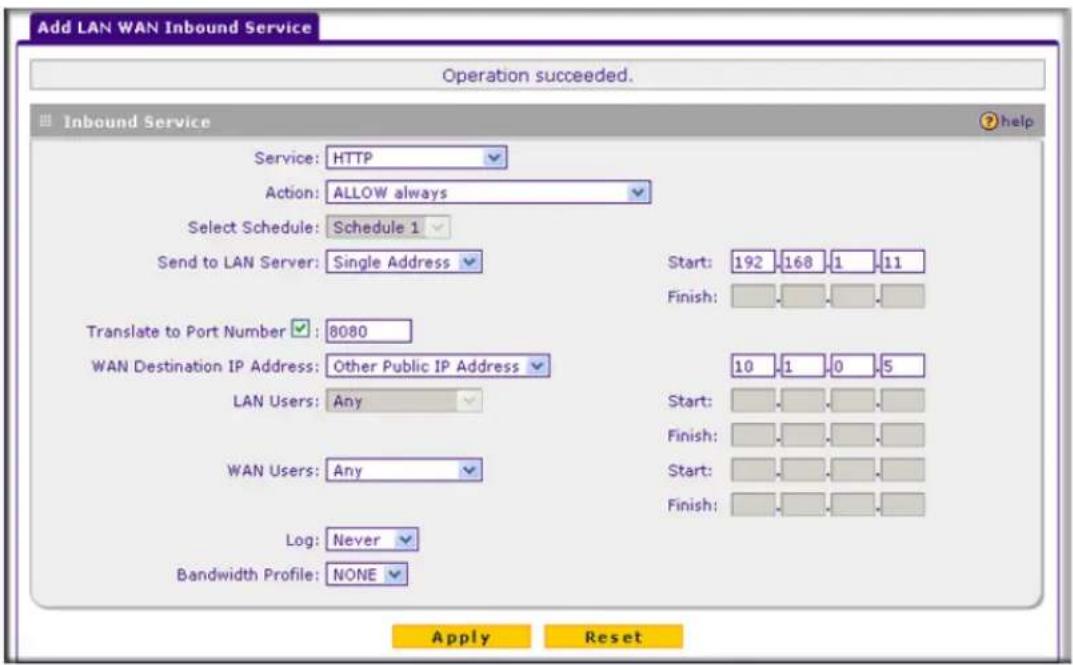Image resolution: width=1073 pixels, height=665 pixels.
Task: Open the Select Schedule dropdown
Action: tap(388, 227)
